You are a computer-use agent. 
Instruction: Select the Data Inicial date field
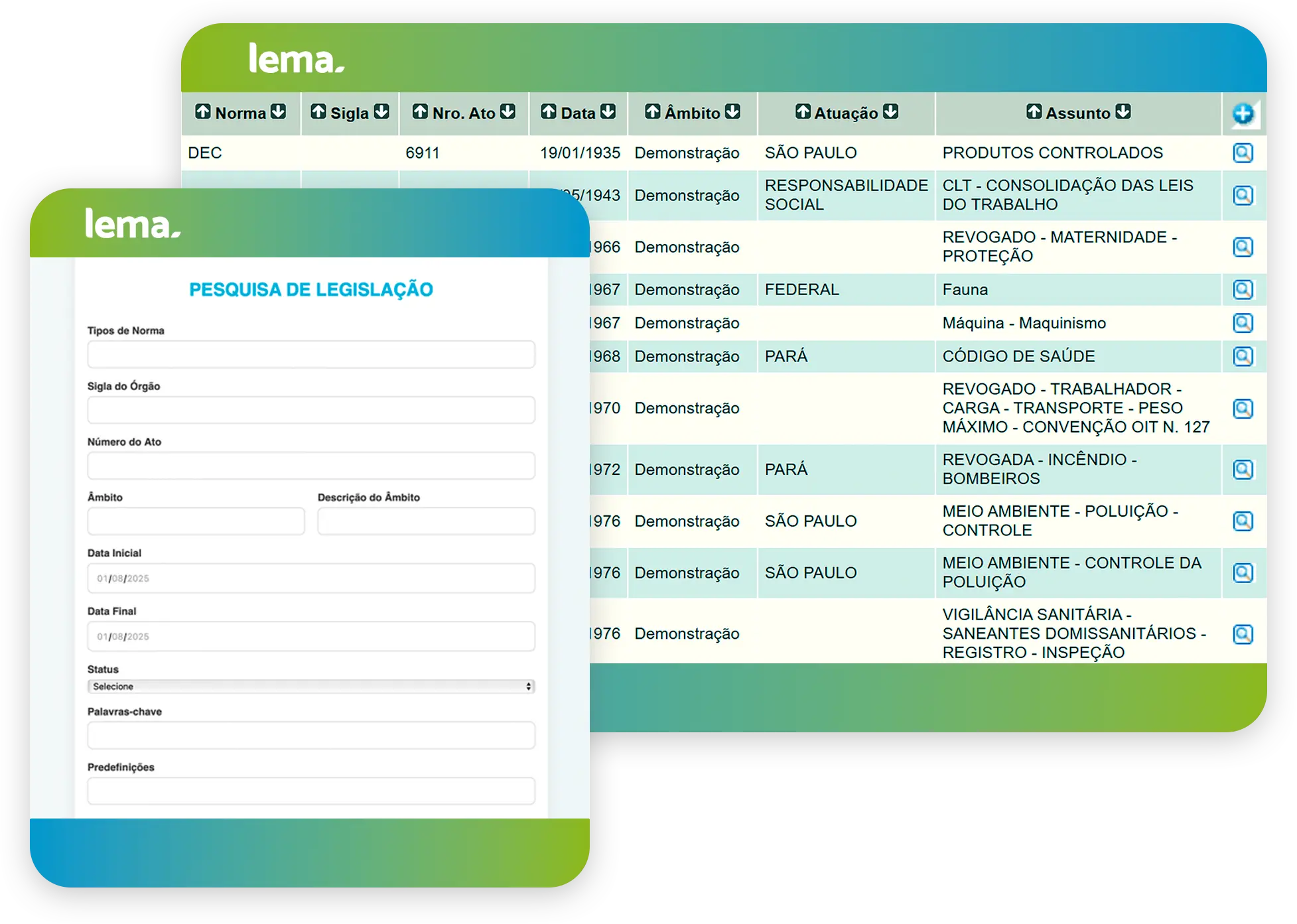coord(310,578)
